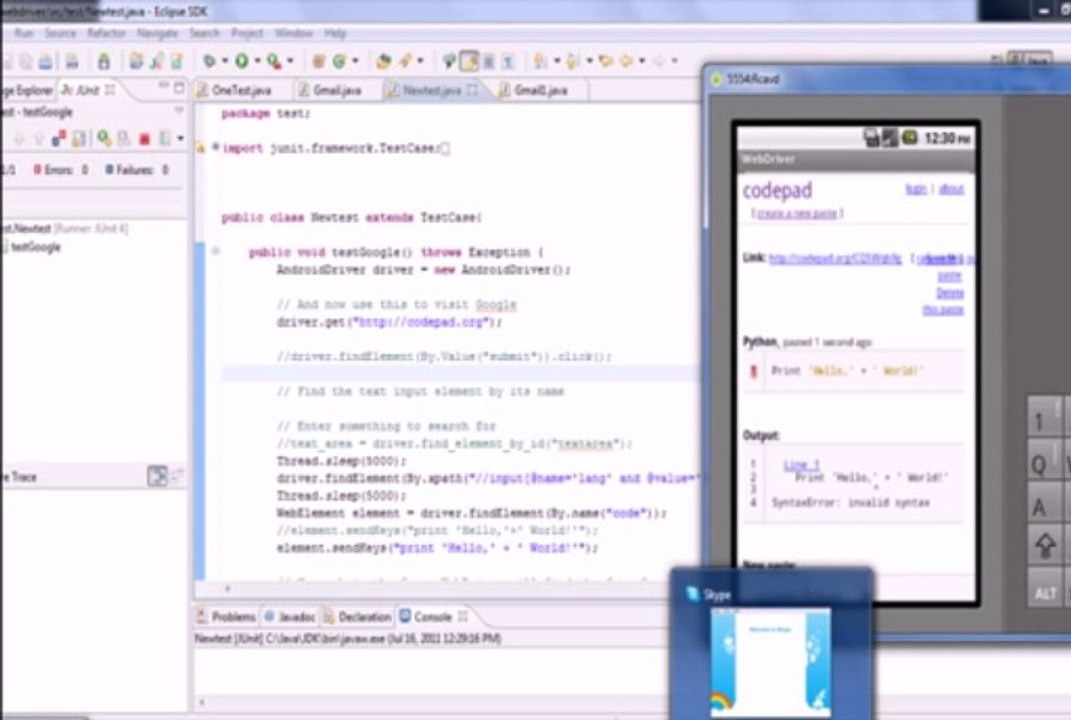Toggle the breadcrumb button in toolbar
1071x720 pixels.
coord(449,61)
